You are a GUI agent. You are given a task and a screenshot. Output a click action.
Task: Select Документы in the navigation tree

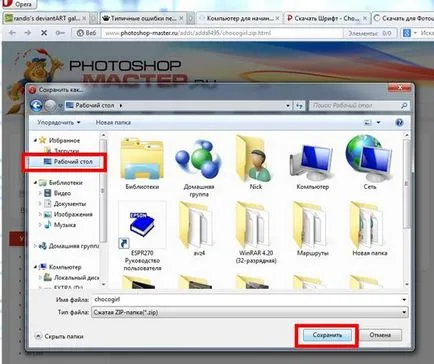pyautogui.click(x=70, y=204)
